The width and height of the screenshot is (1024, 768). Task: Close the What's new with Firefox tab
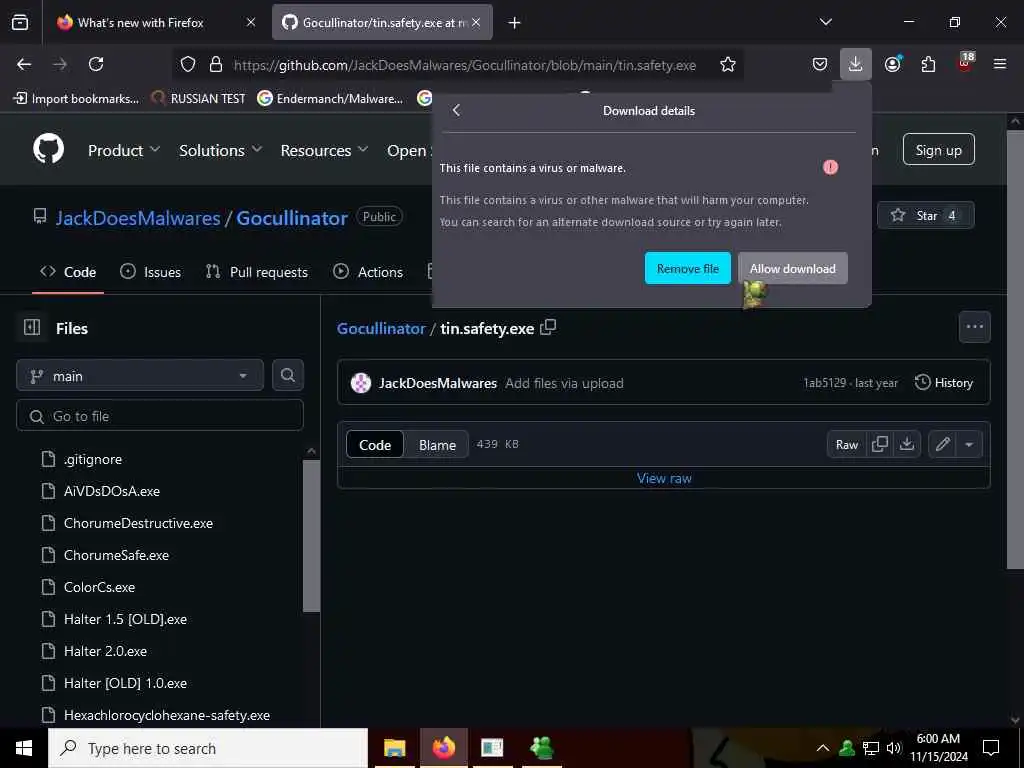click(251, 22)
